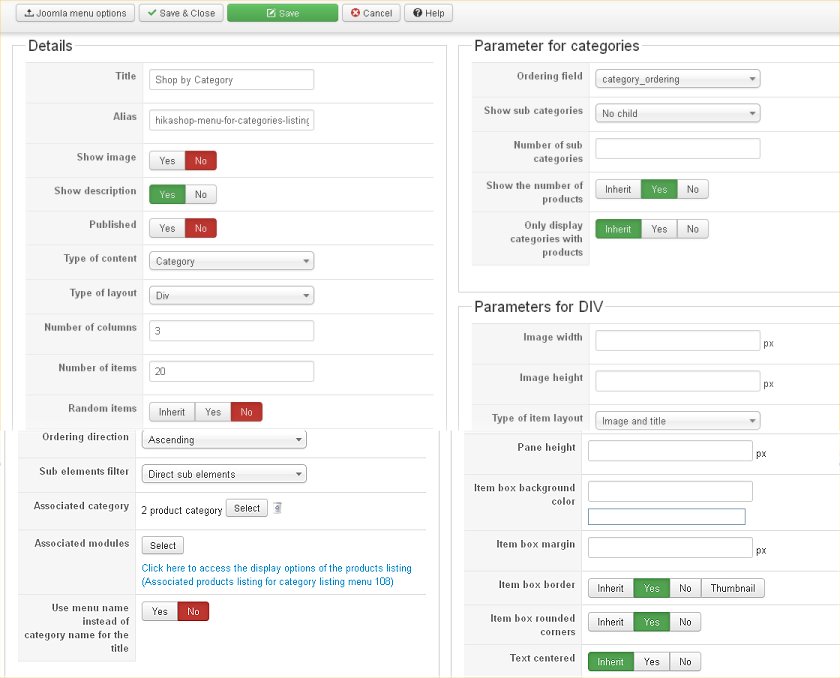
Task: Click the green Save button
Action: pyautogui.click(x=282, y=13)
